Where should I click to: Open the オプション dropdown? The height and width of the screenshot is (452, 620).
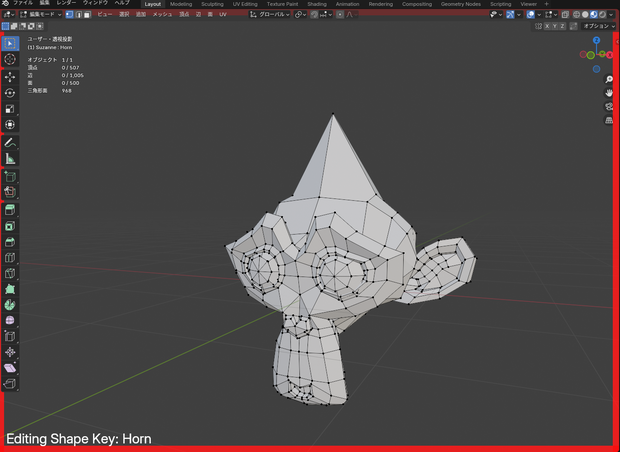pos(599,26)
